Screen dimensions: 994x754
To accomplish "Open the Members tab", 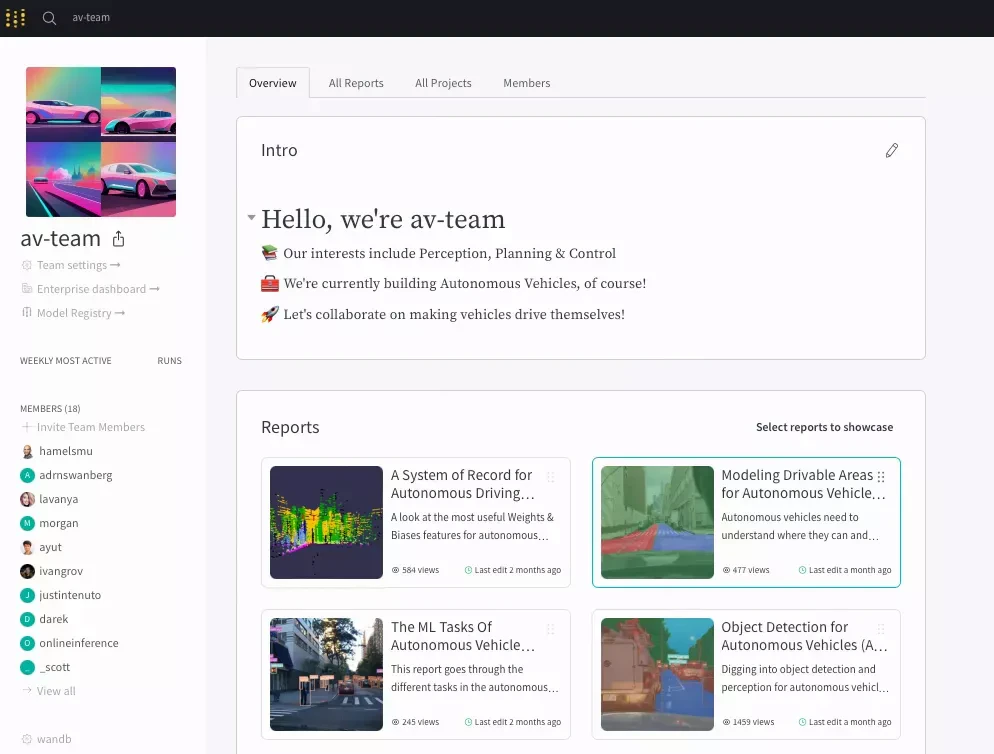I will [526, 83].
